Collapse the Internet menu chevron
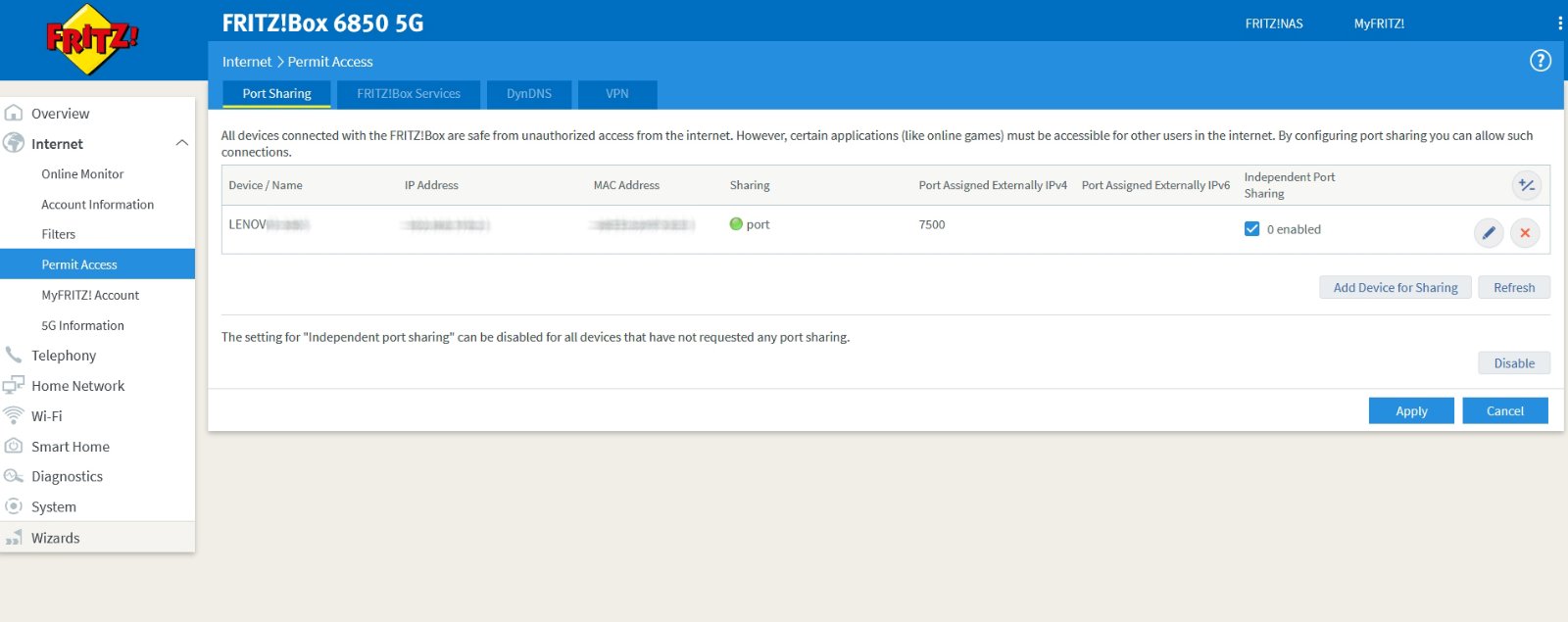1568x622 pixels. pyautogui.click(x=181, y=143)
